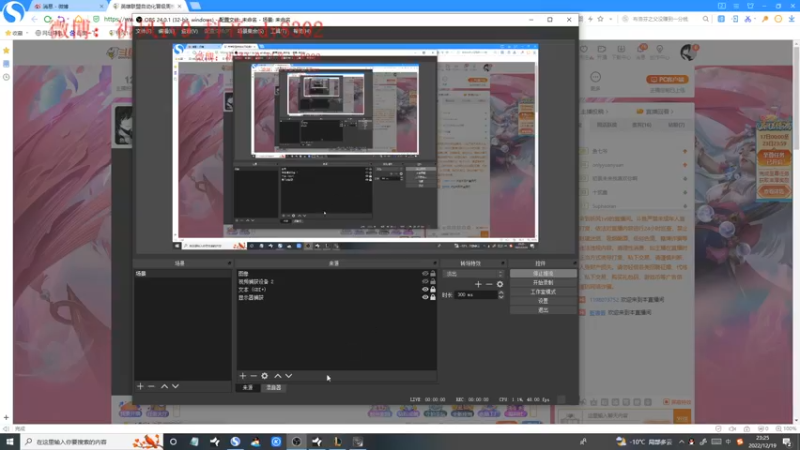Click user avatar on the web page
This screenshot has height=450, width=800.
(688, 52)
